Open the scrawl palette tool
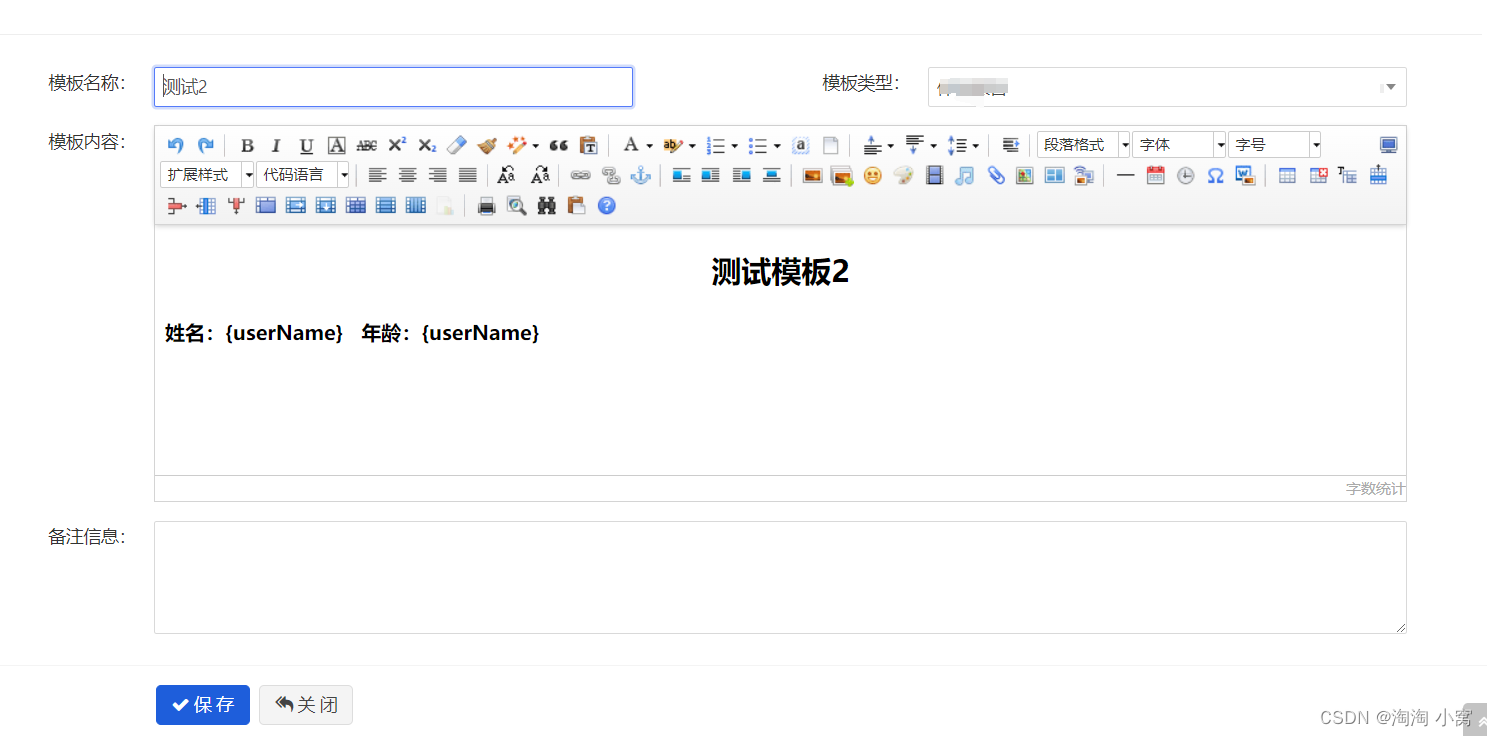 click(903, 175)
